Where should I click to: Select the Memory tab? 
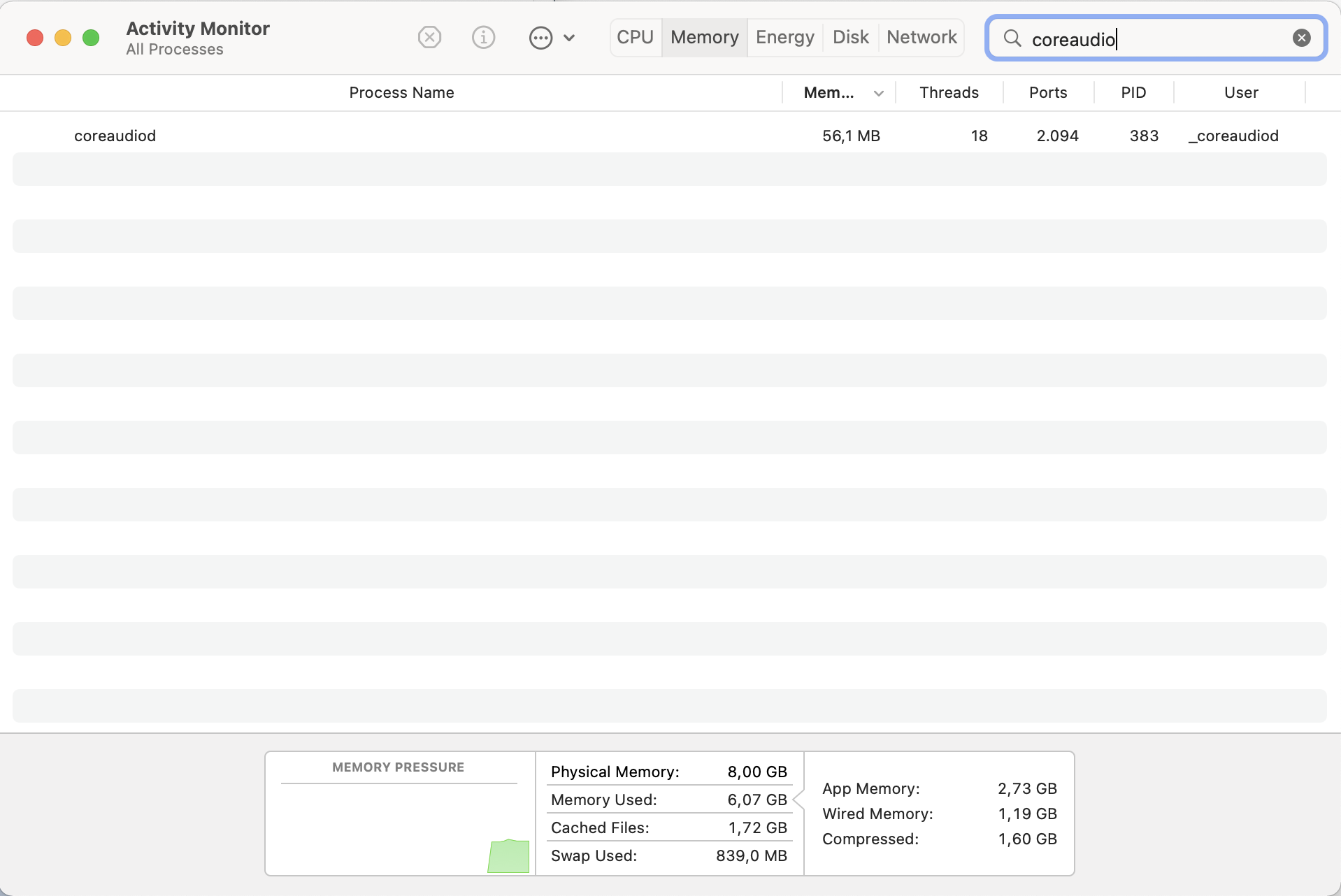[704, 37]
